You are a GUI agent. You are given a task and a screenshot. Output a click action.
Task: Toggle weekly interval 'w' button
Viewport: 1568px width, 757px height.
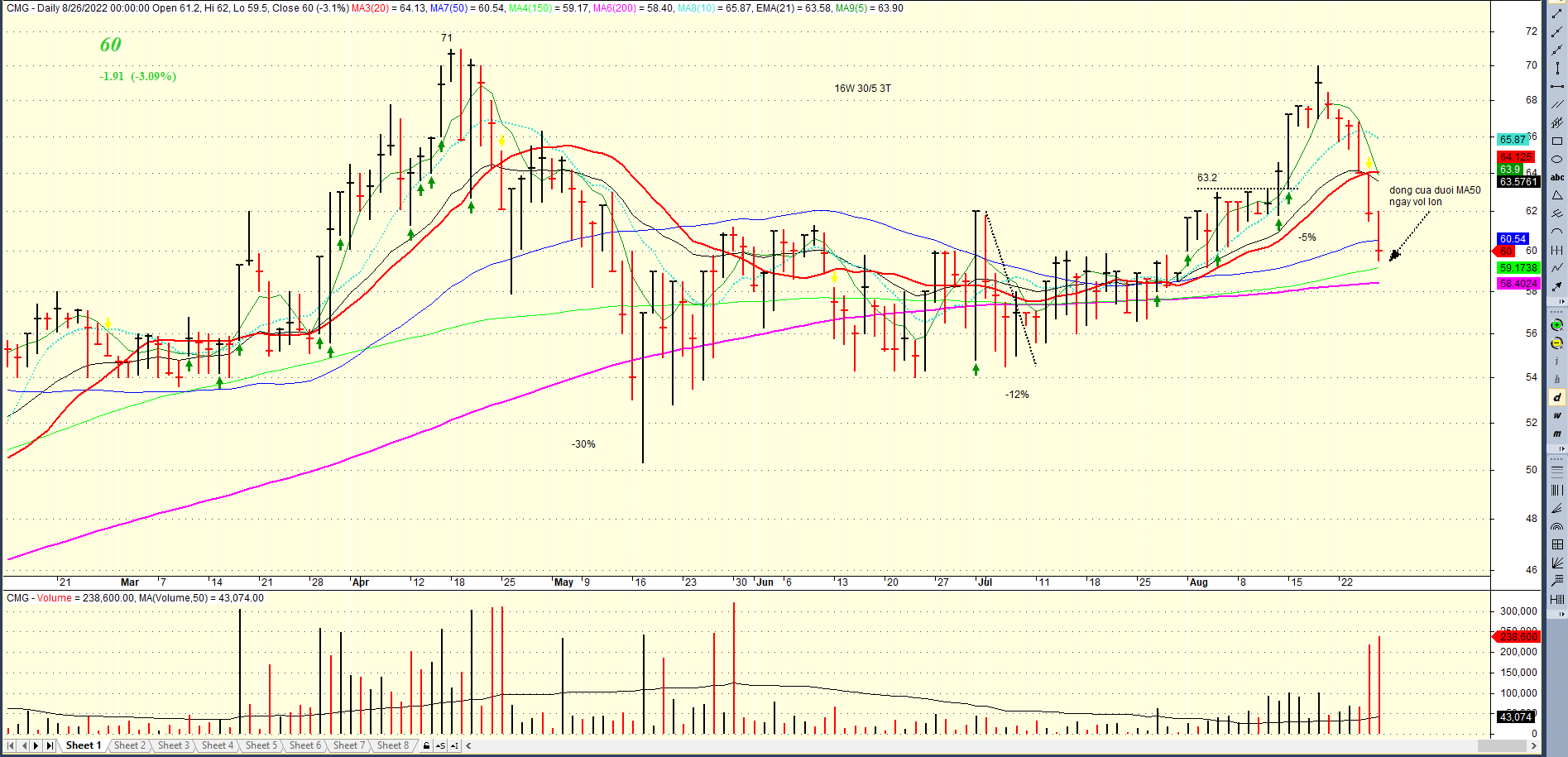pyautogui.click(x=1556, y=415)
